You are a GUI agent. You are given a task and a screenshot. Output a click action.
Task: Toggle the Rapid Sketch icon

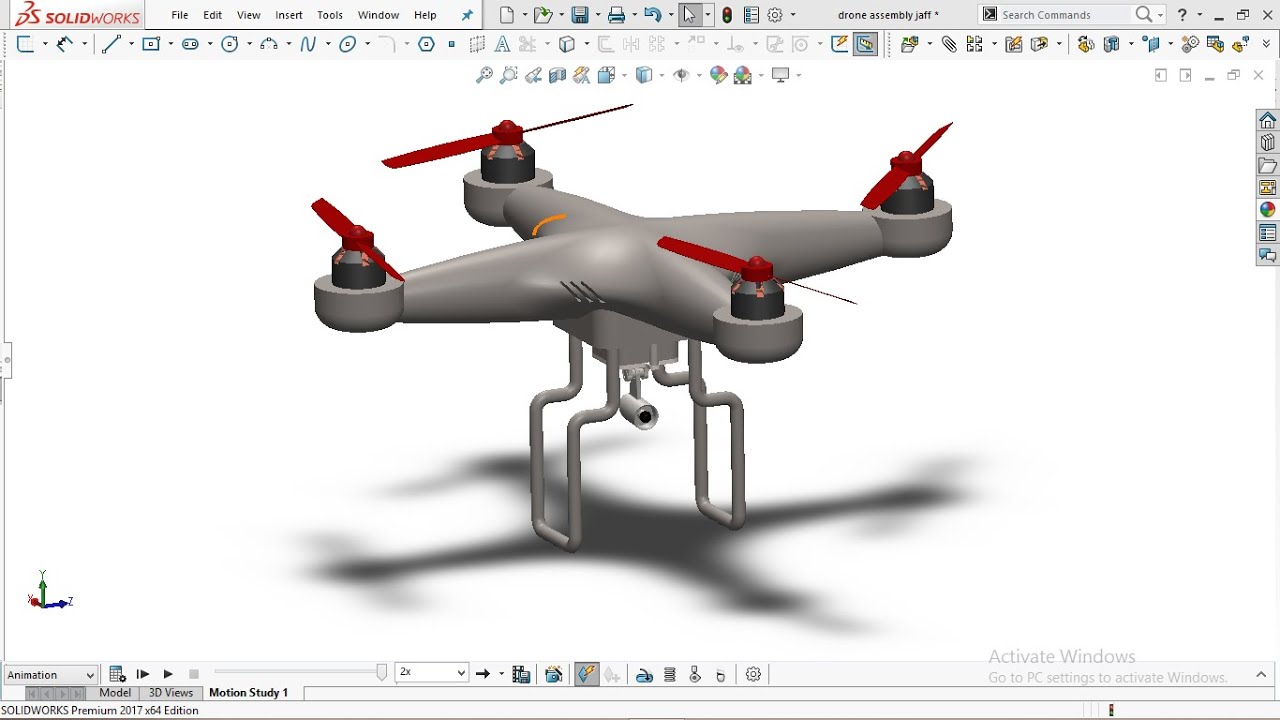840,44
